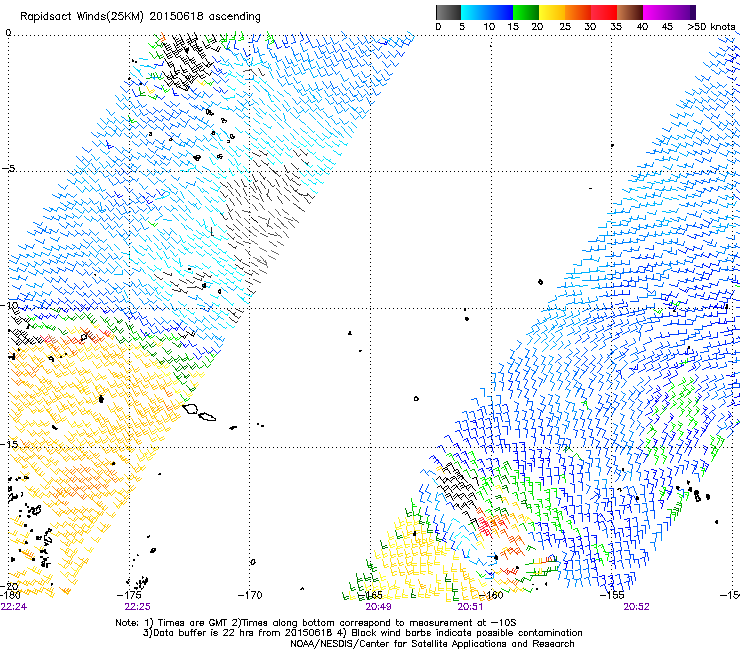Click the yellow 20-25 knots legend segment

pyautogui.click(x=552, y=12)
